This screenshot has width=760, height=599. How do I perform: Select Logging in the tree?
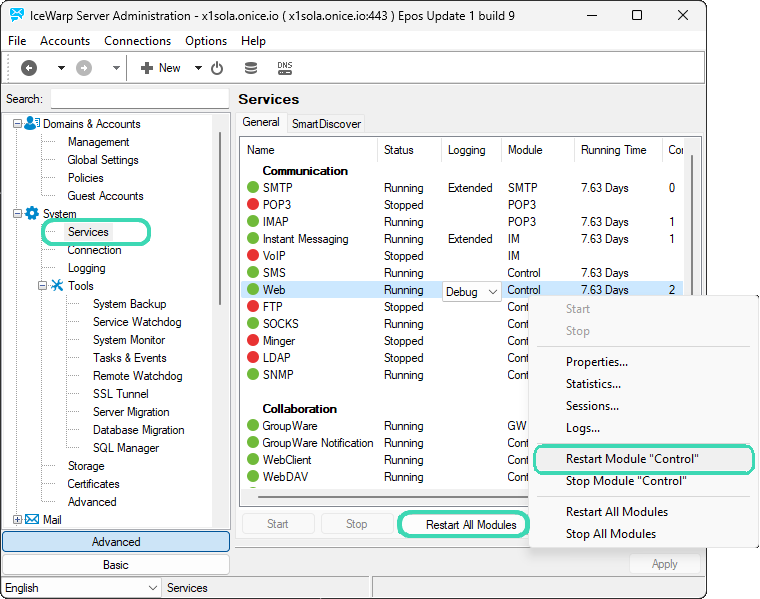click(x=86, y=268)
